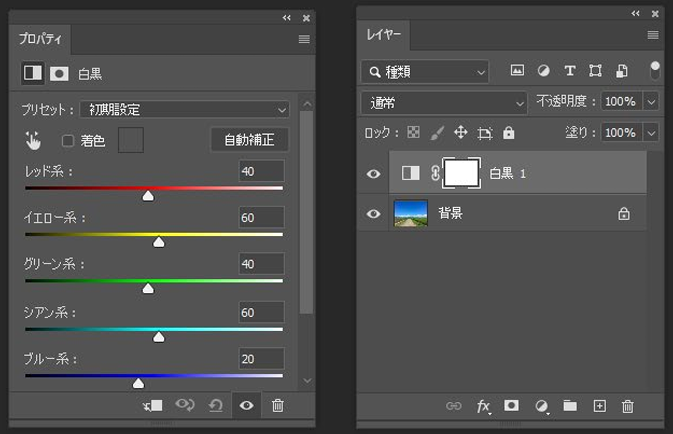Enable the 着色 tint checkbox

[x=68, y=141]
